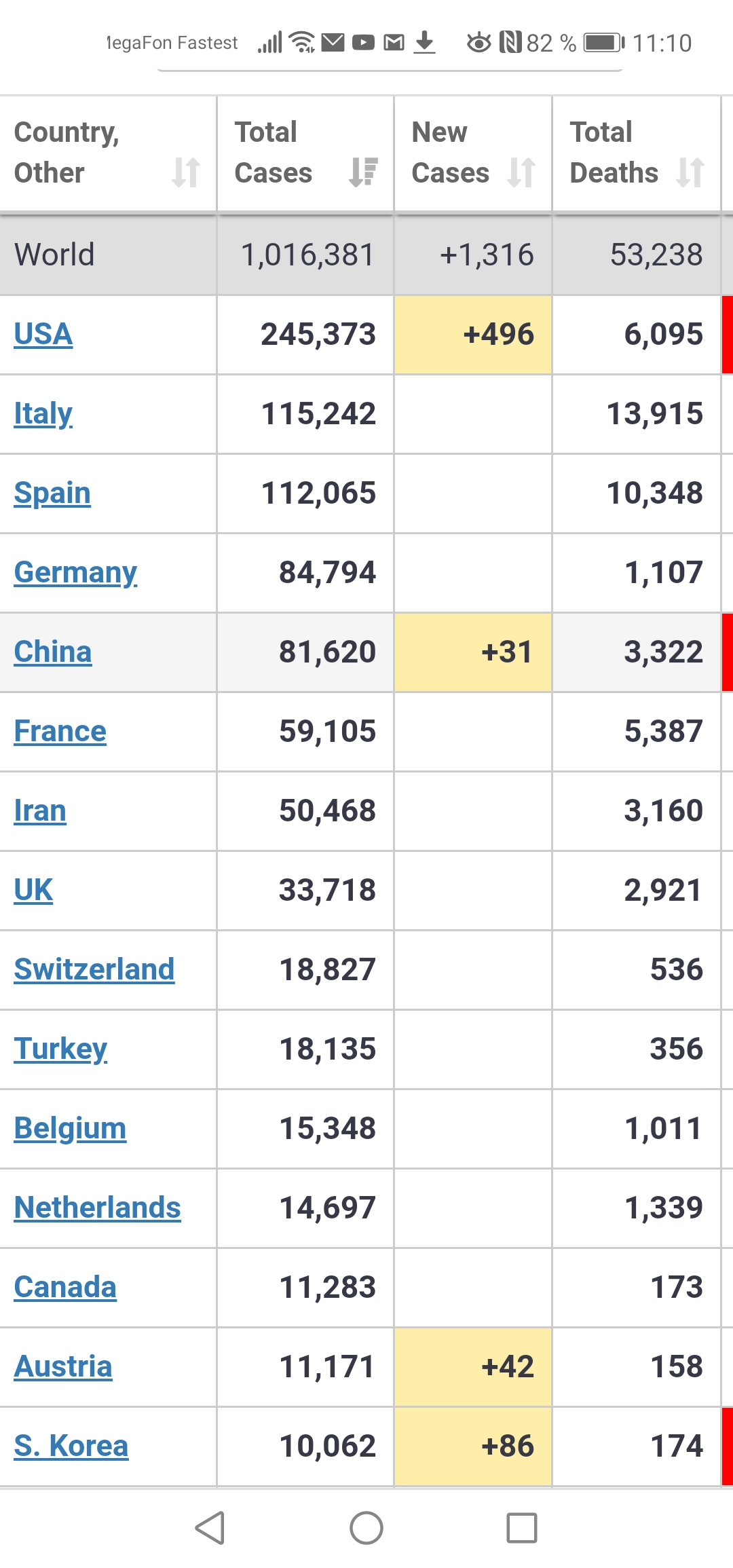Tap Android back navigation button
This screenshot has height=1568, width=733.
pyautogui.click(x=210, y=1528)
